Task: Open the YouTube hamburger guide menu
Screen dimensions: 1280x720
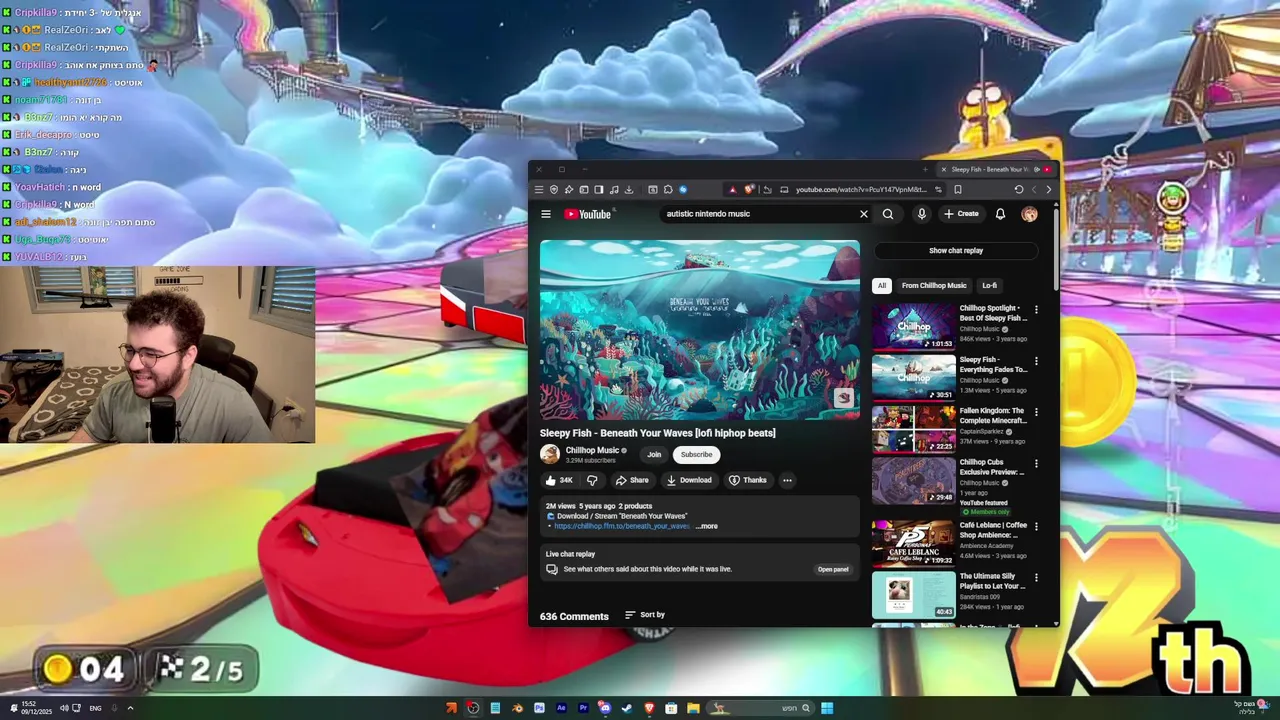Action: pyautogui.click(x=546, y=214)
